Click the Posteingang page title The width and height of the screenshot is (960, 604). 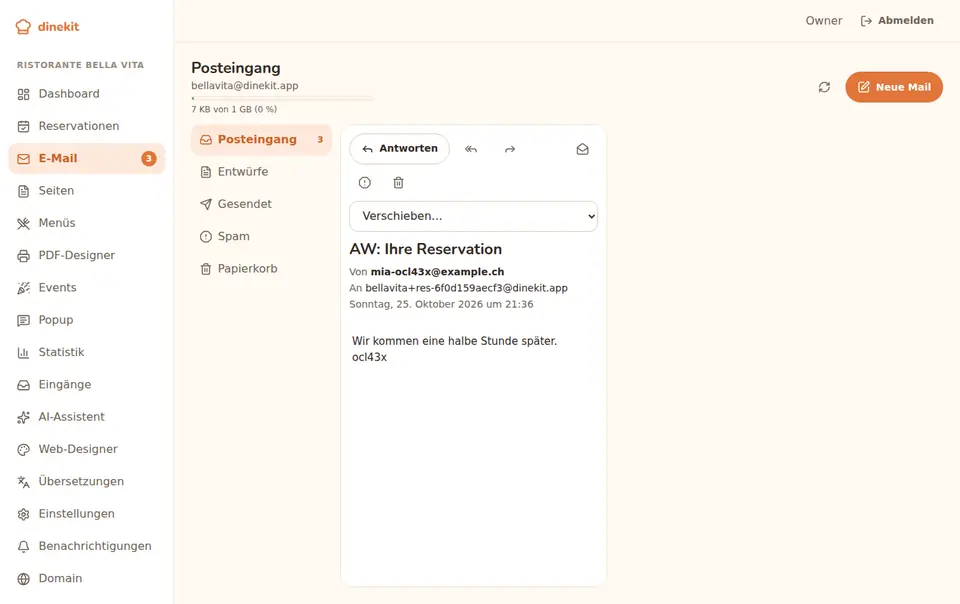click(236, 68)
